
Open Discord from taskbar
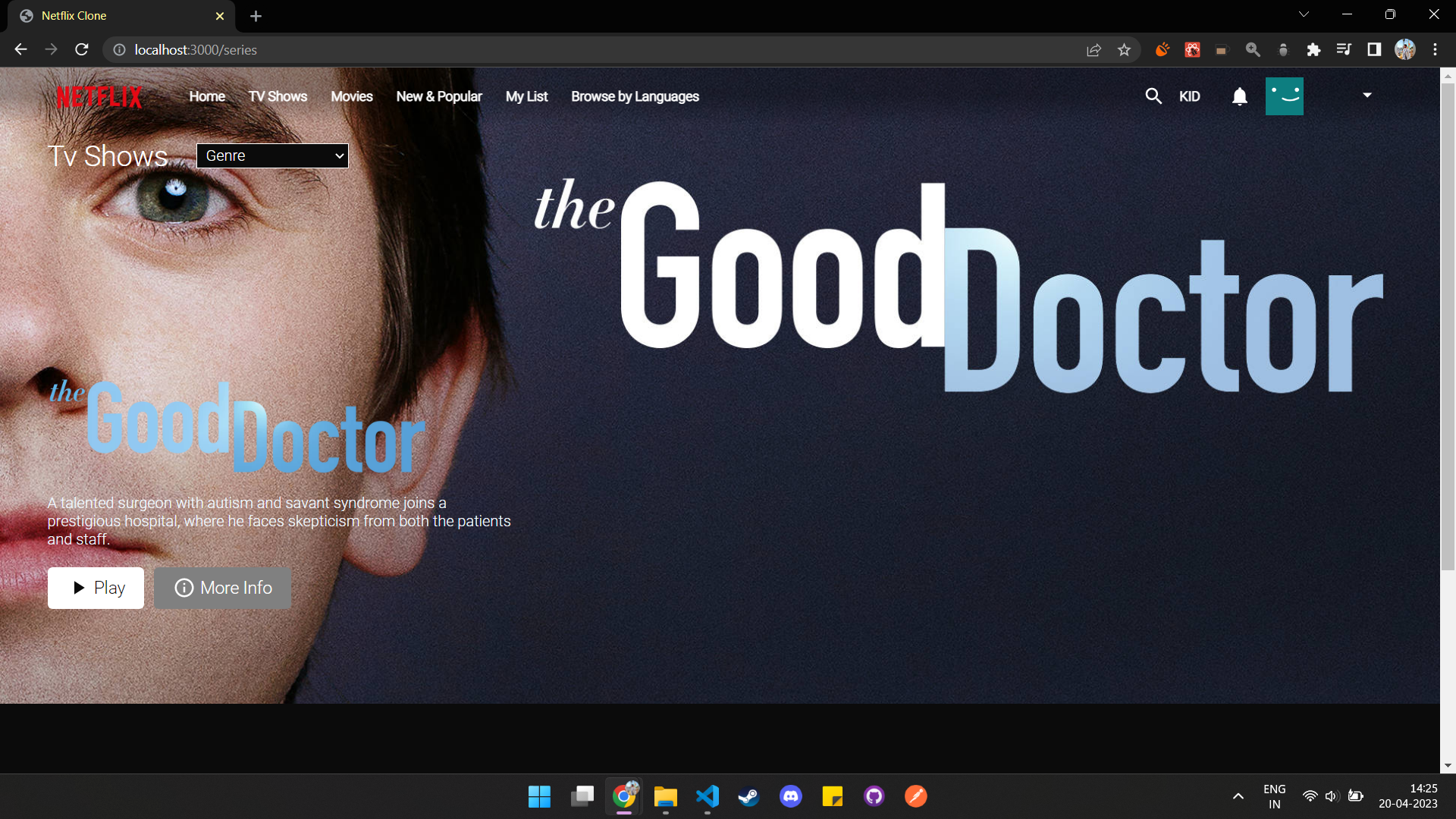point(790,796)
